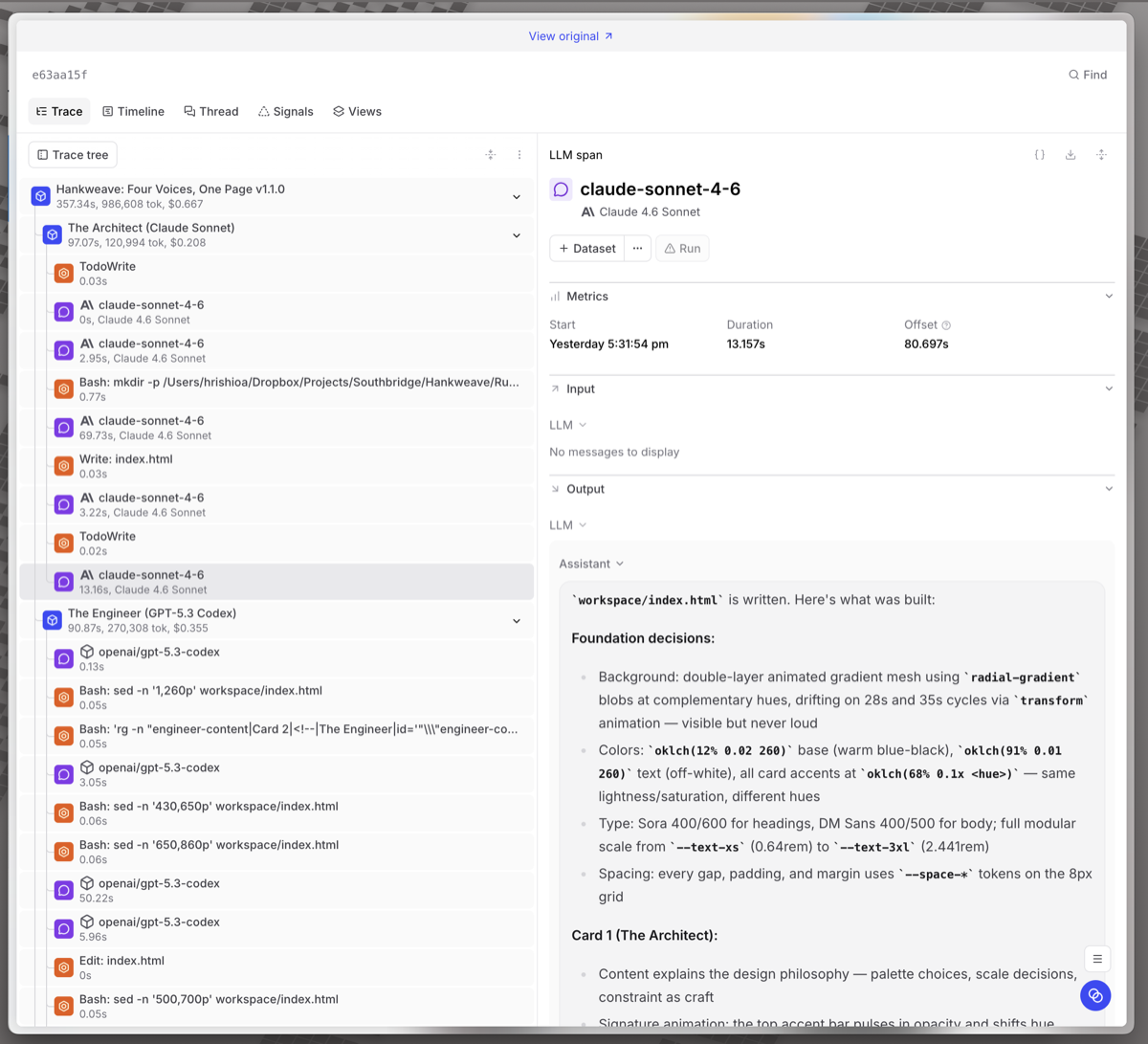Viewport: 1148px width, 1044px height.
Task: Select the TodoWrite 0.02s span
Action: pos(277,544)
